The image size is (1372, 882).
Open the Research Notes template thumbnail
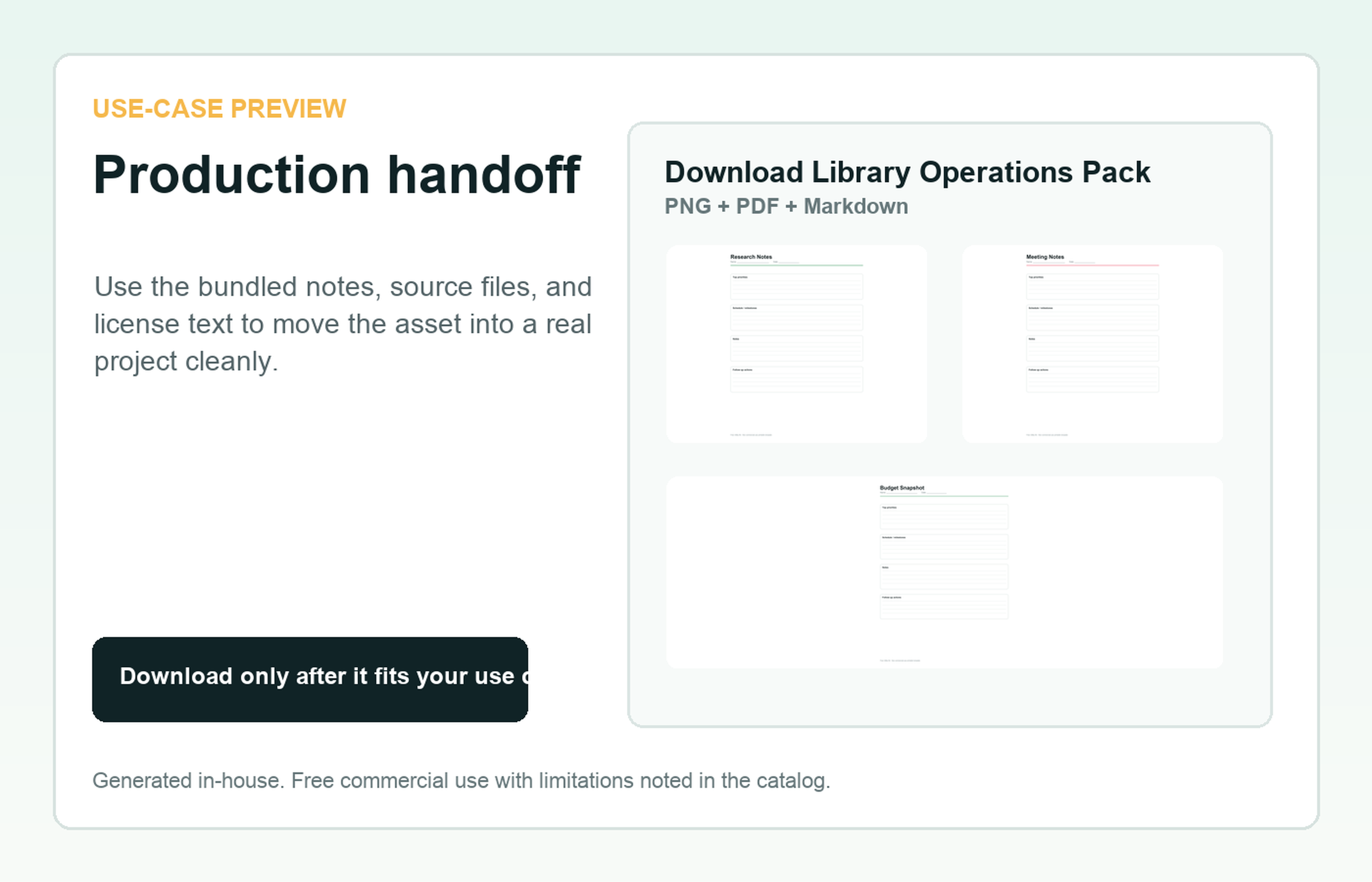796,343
